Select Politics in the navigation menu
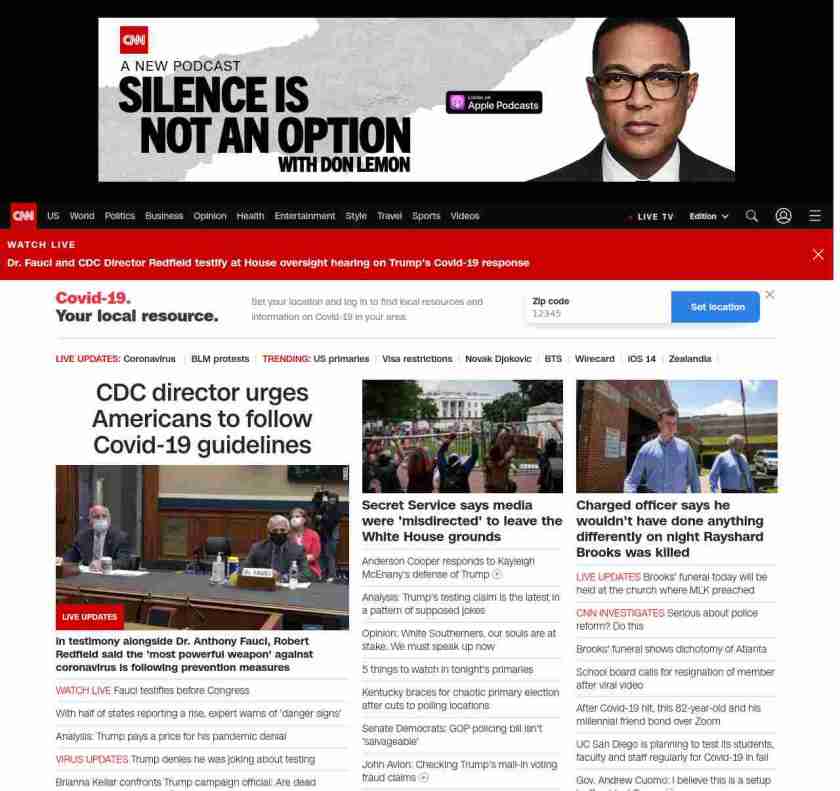840x791 pixels. coord(120,216)
